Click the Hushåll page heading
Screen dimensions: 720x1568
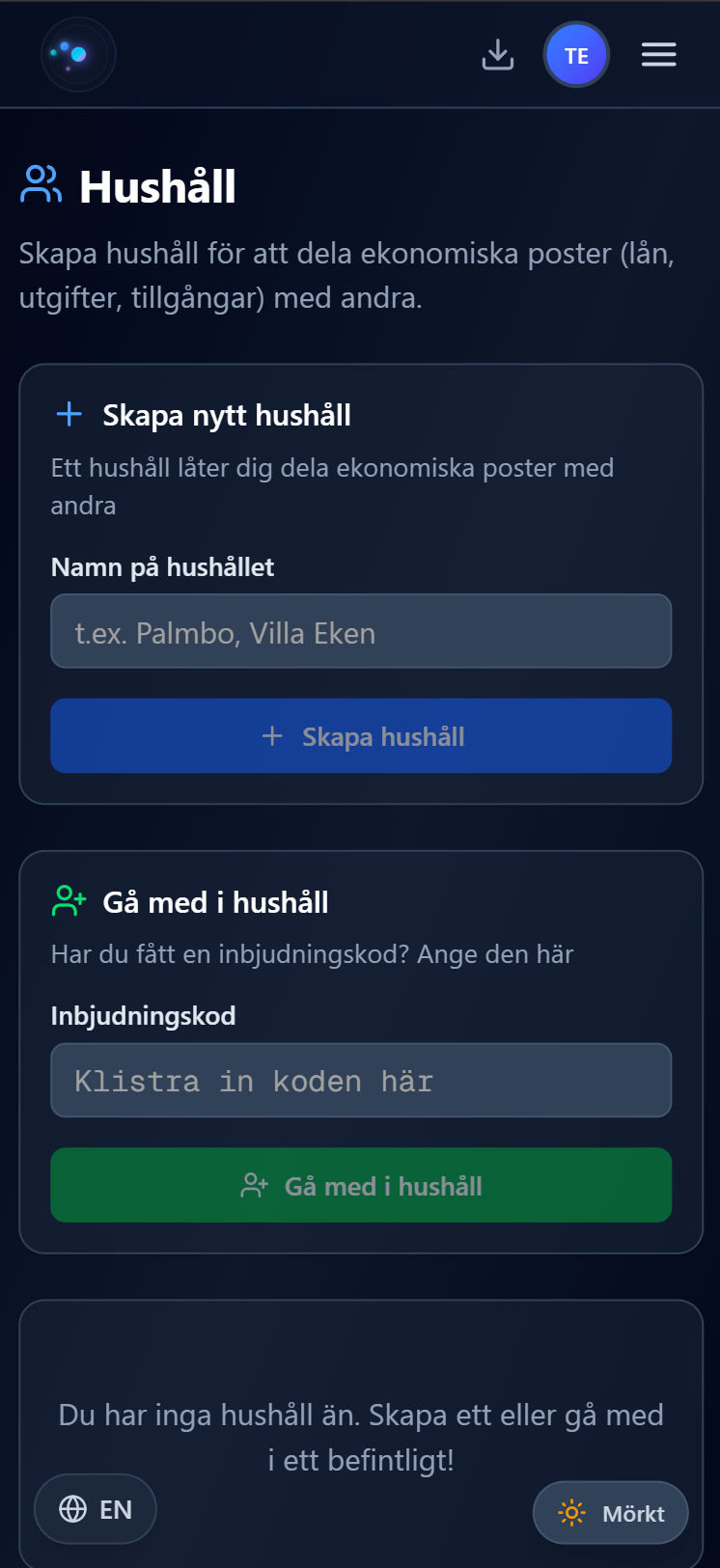[x=157, y=186]
